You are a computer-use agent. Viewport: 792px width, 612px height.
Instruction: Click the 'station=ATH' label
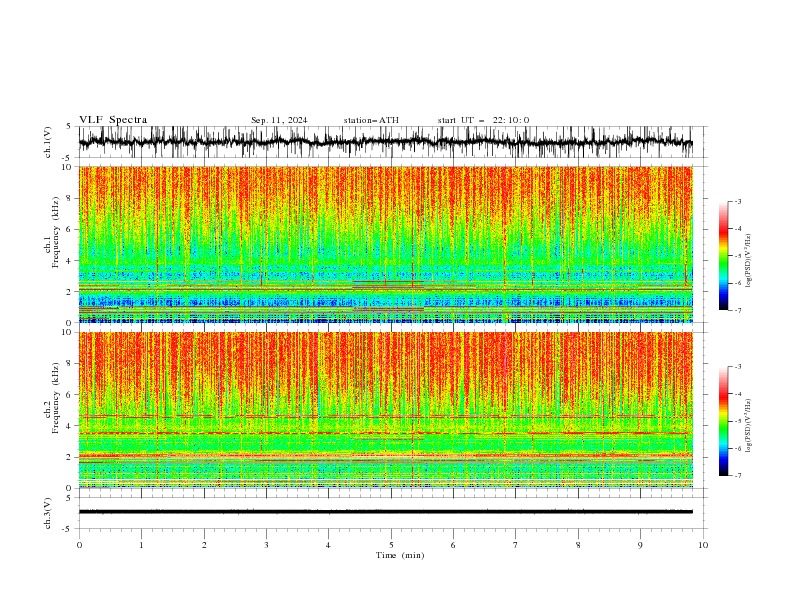(x=371, y=120)
